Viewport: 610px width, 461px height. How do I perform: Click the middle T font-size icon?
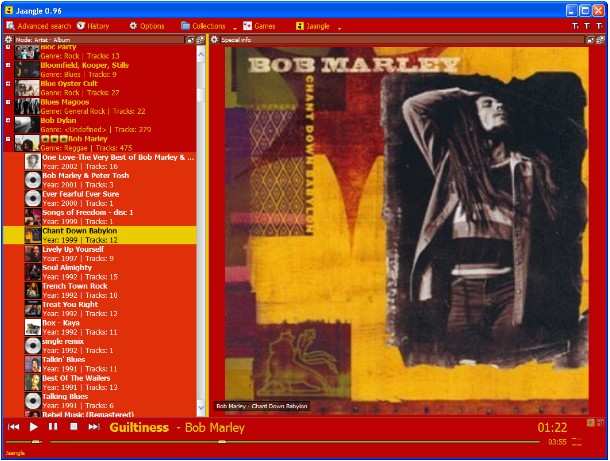click(587, 26)
